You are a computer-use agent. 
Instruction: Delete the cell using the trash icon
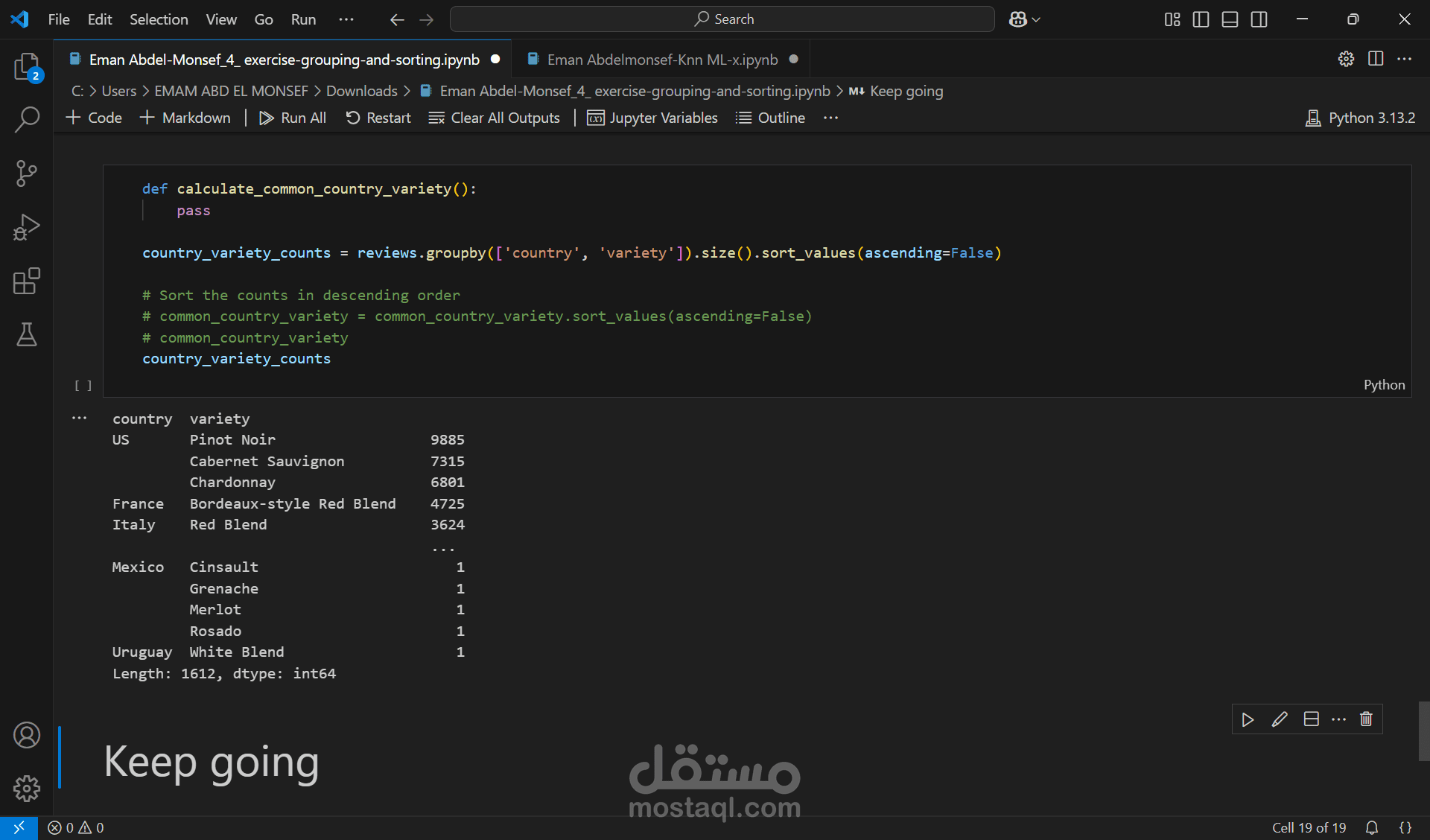click(1366, 719)
